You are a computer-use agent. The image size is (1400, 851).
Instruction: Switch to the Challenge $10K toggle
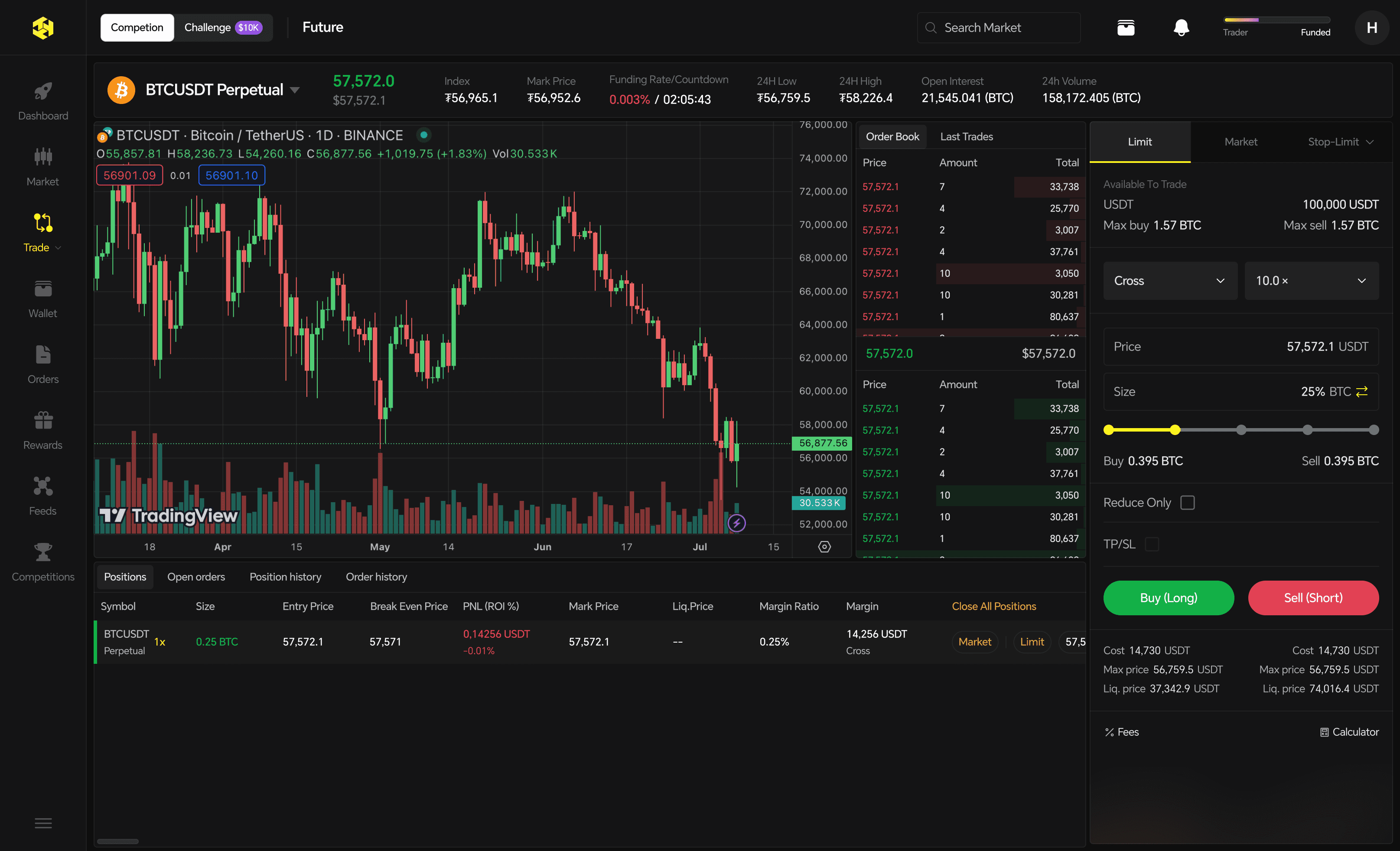click(x=223, y=27)
